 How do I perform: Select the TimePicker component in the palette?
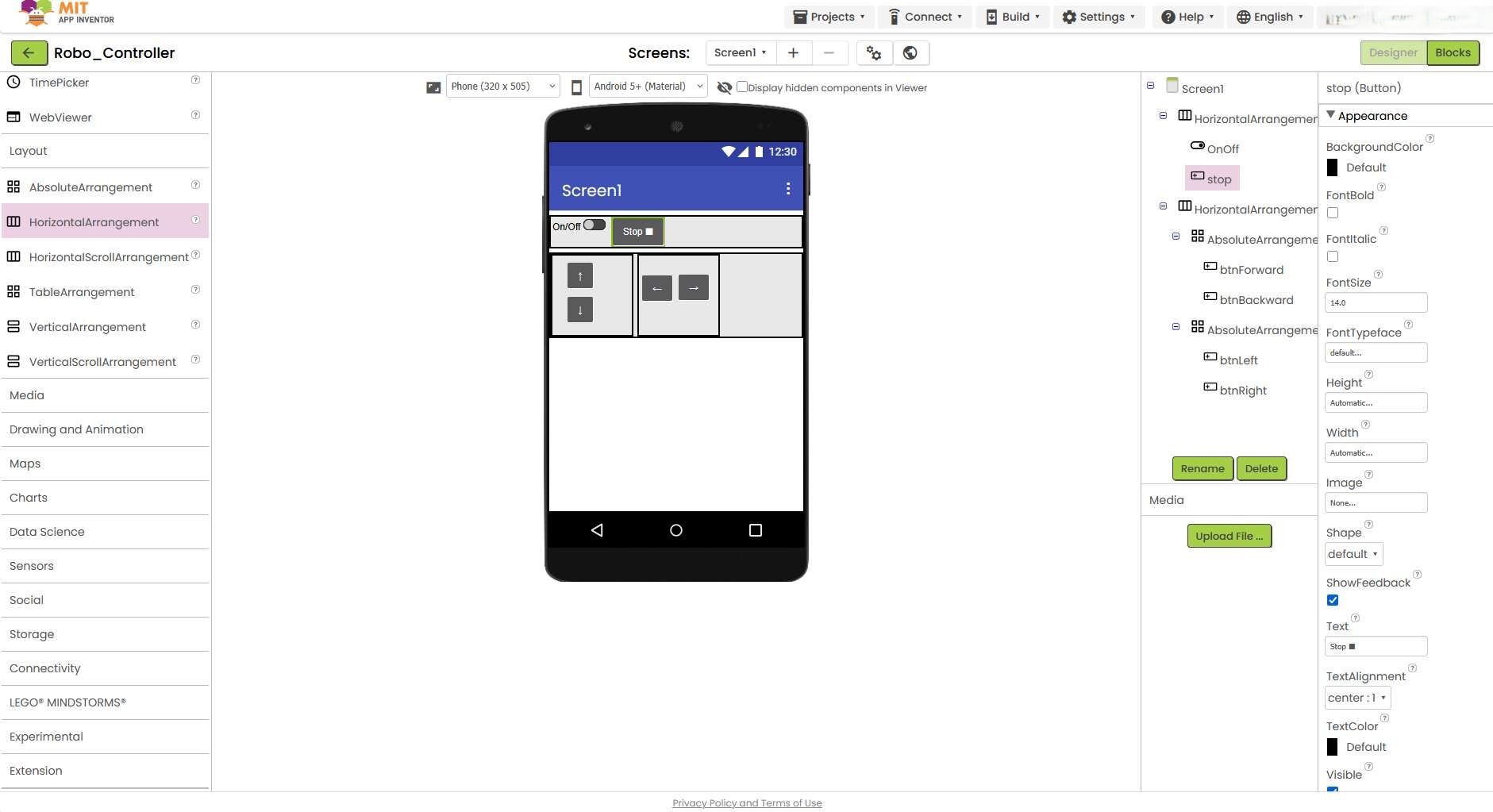(60, 82)
